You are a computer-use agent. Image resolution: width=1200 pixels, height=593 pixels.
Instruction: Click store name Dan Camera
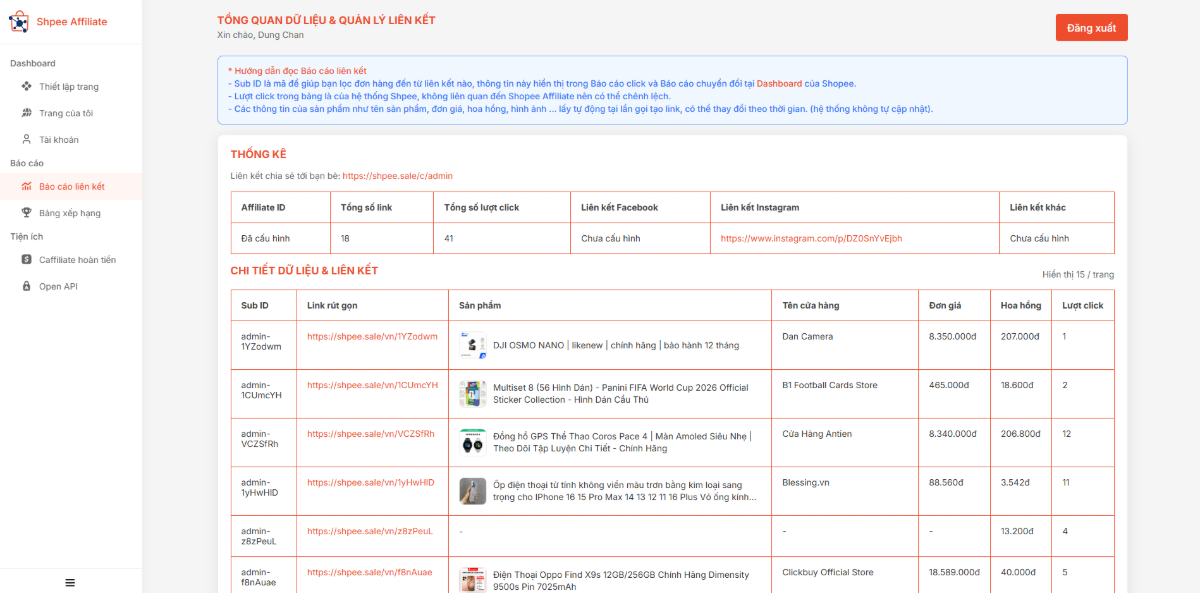[x=807, y=337]
